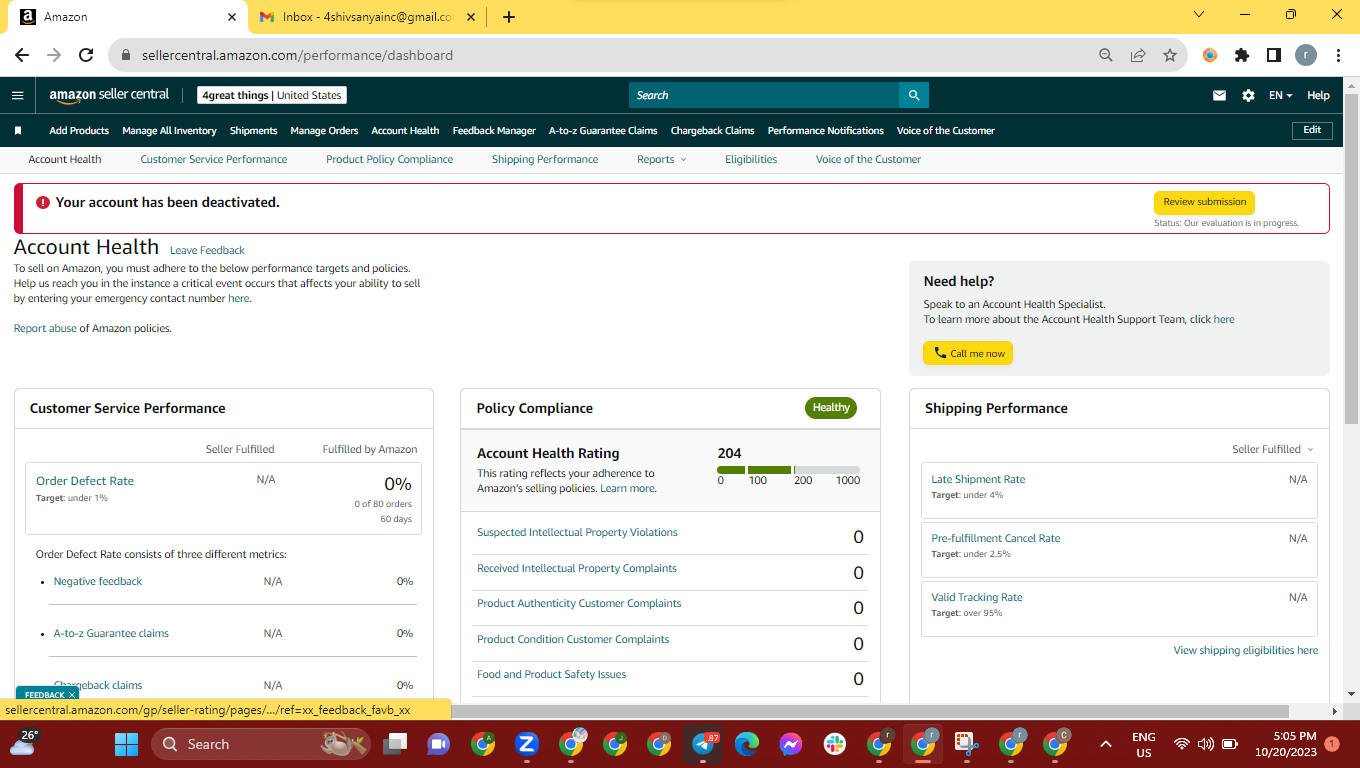Open the Eligibilities tab
Image resolution: width=1360 pixels, height=768 pixels.
(751, 159)
